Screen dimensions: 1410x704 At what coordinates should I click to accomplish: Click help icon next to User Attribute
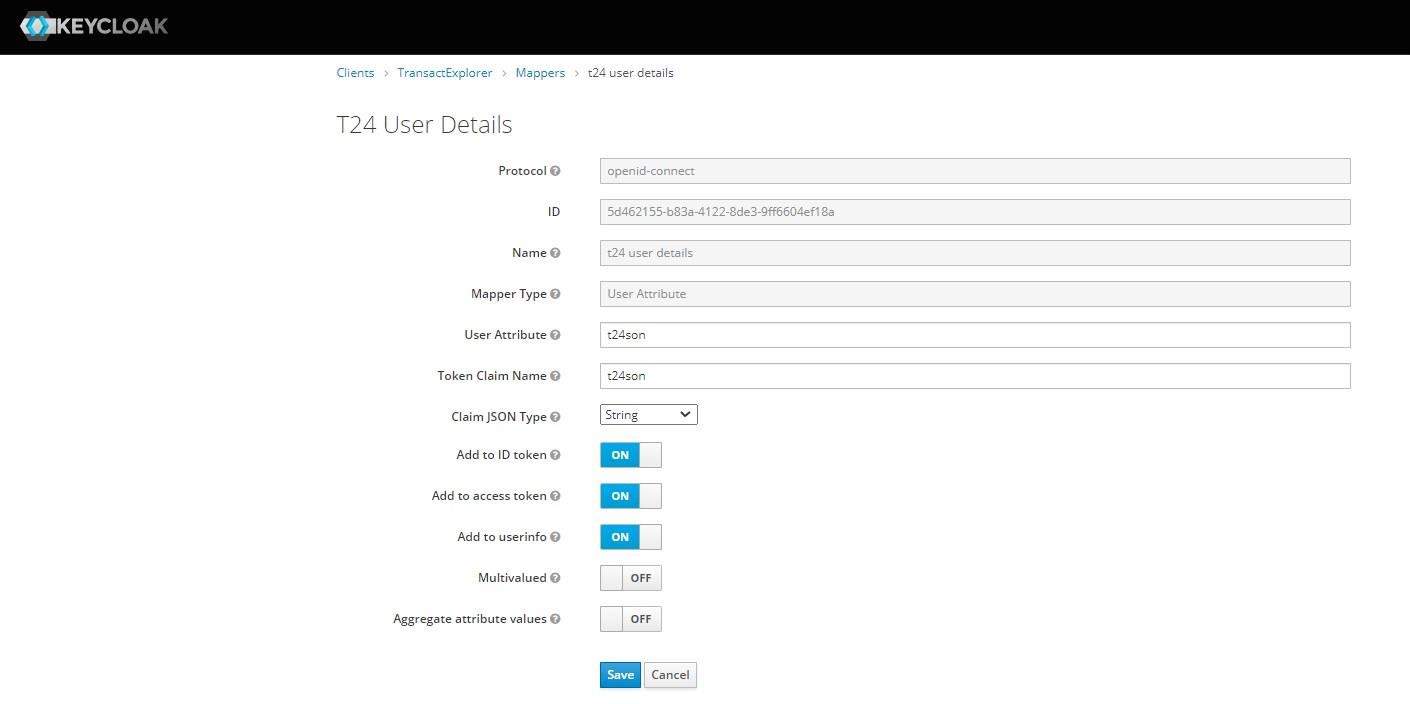(x=555, y=335)
